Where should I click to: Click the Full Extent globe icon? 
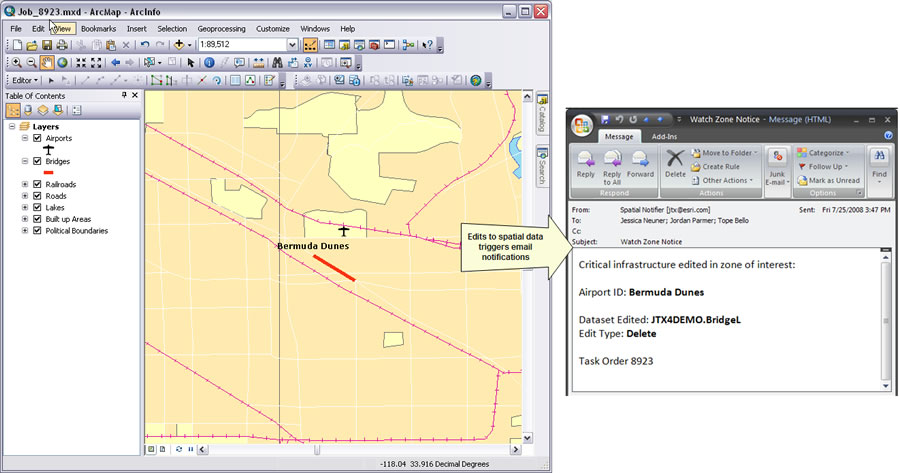click(62, 62)
